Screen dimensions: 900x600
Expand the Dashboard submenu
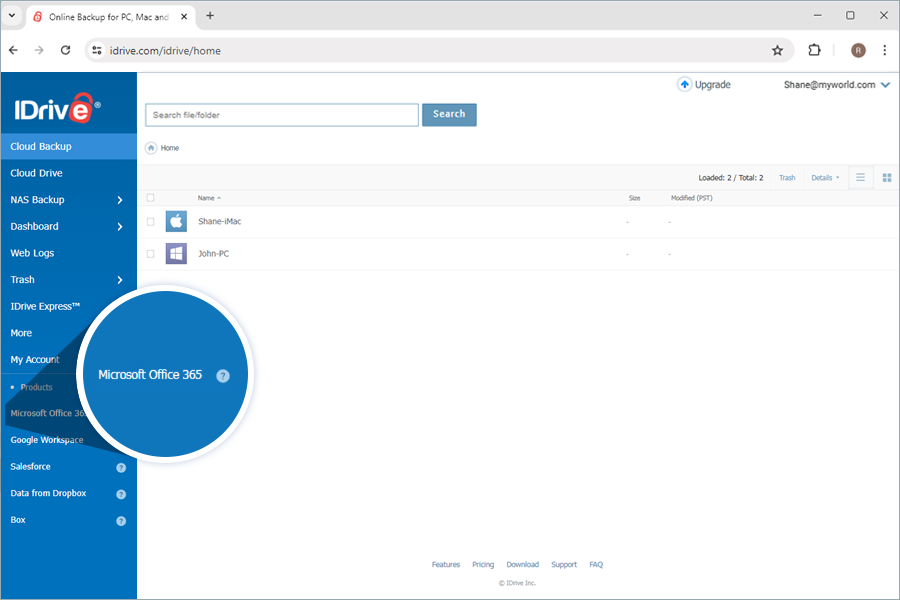coord(119,226)
